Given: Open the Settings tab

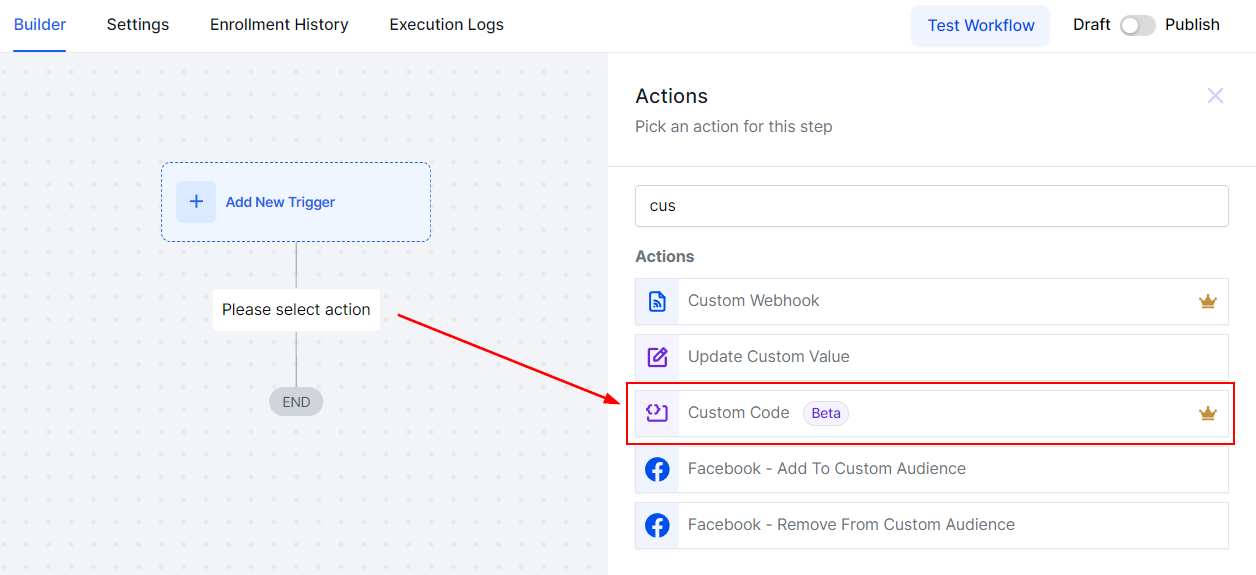Looking at the screenshot, I should pos(138,25).
